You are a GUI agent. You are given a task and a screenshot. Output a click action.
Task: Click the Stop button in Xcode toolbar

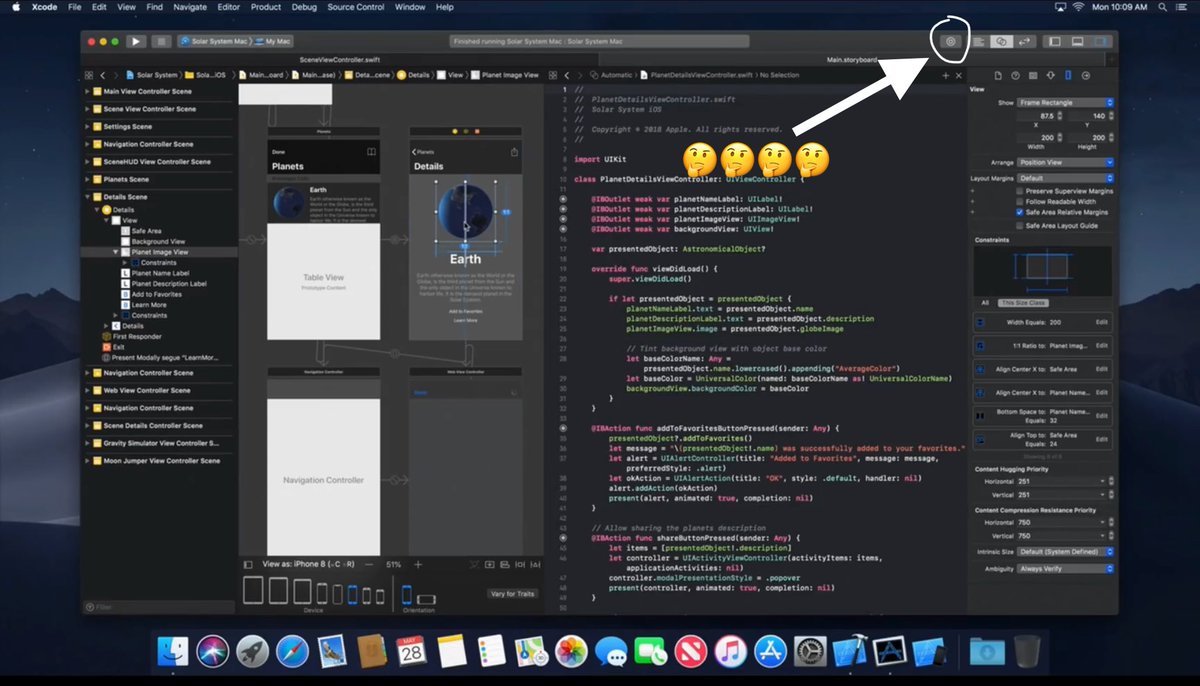coord(161,42)
